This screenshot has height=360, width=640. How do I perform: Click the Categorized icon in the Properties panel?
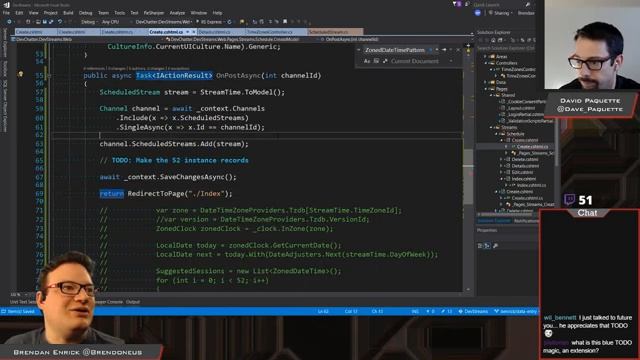480,246
